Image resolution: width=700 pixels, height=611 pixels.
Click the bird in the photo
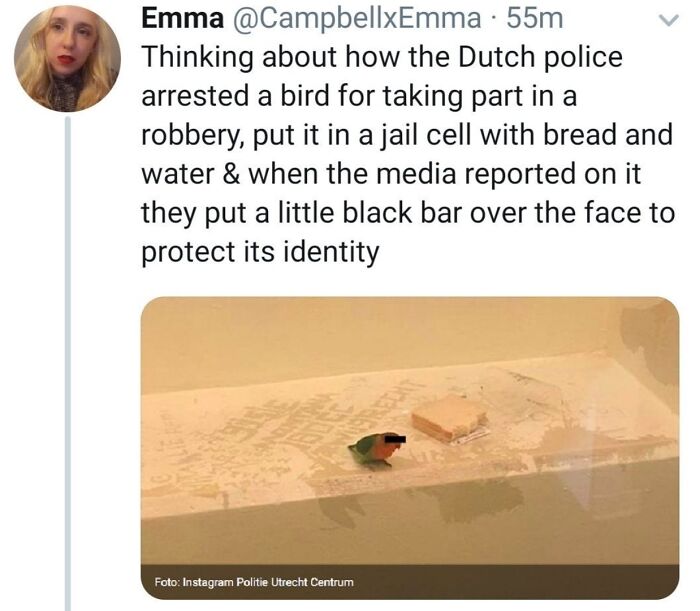pos(375,450)
